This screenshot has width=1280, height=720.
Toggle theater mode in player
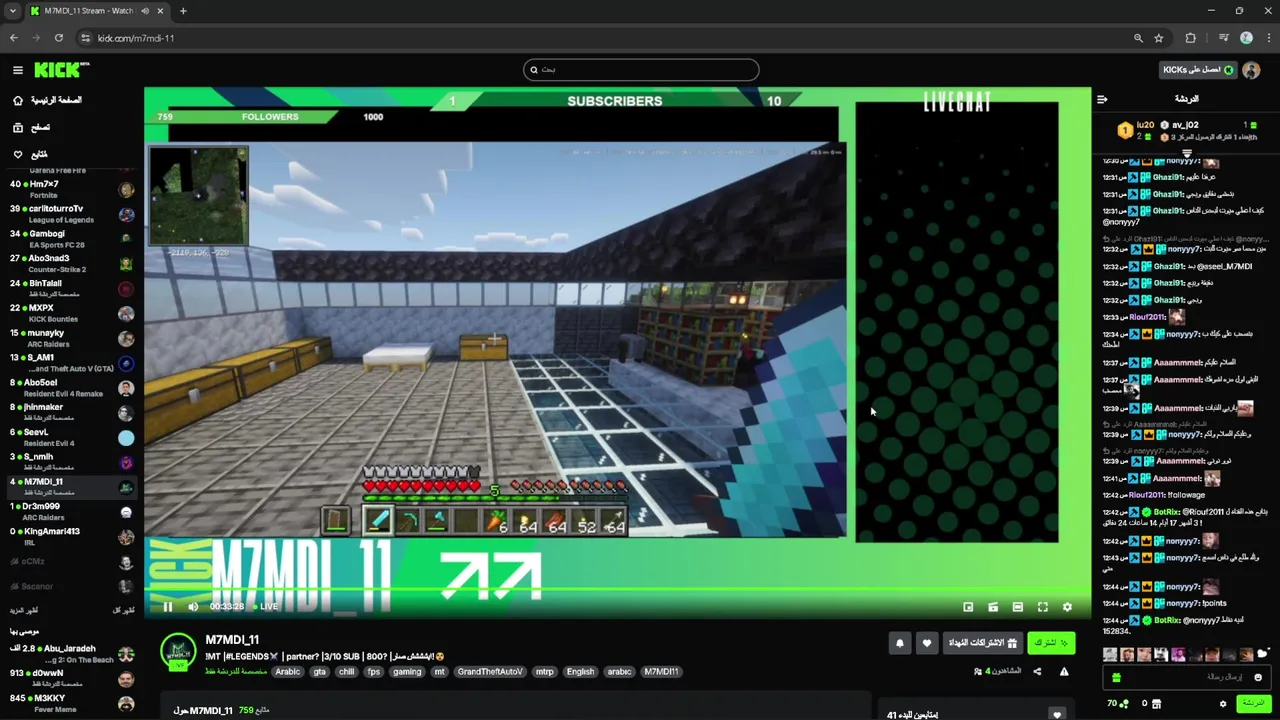[1018, 607]
